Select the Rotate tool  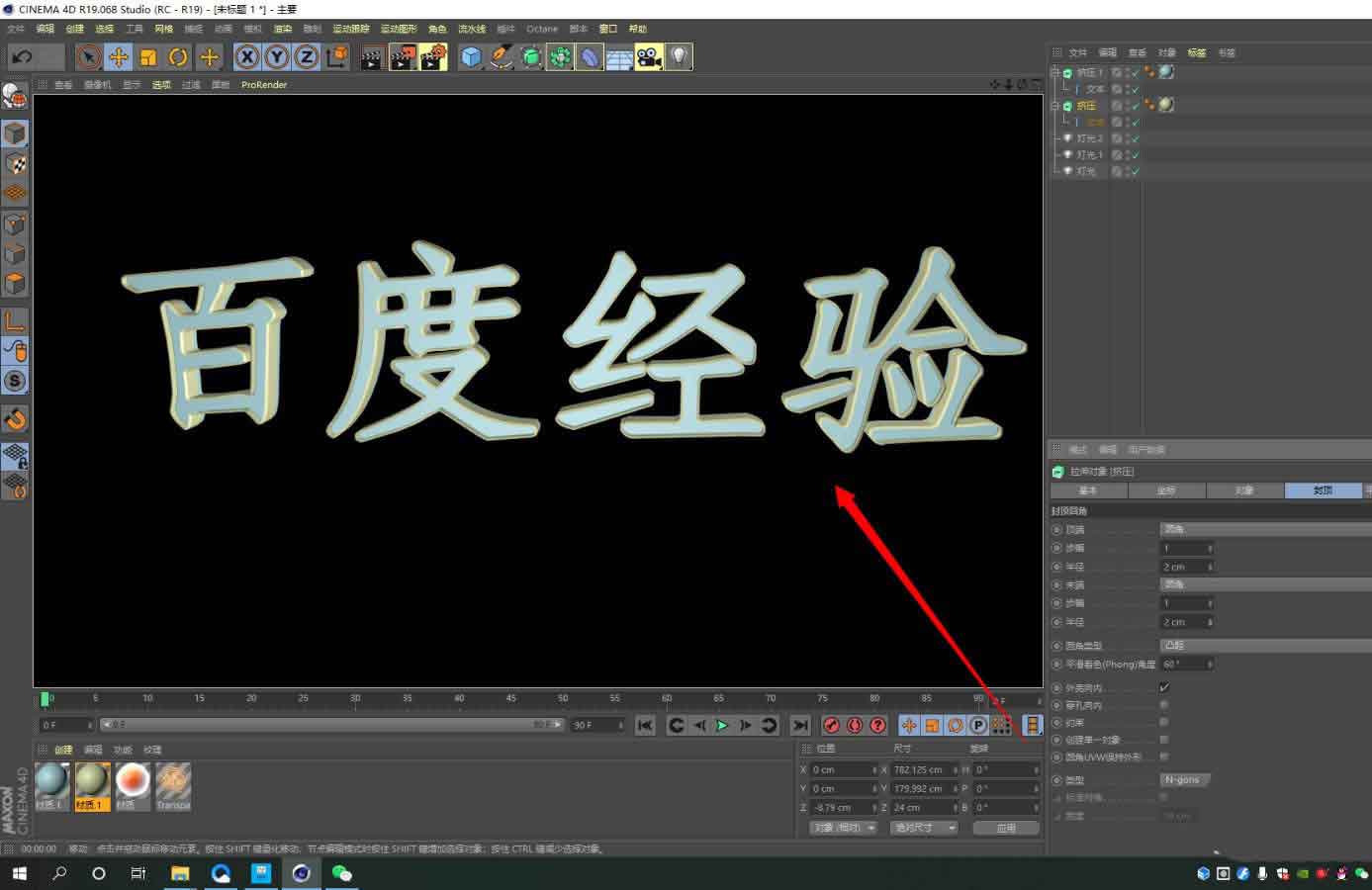[x=178, y=56]
